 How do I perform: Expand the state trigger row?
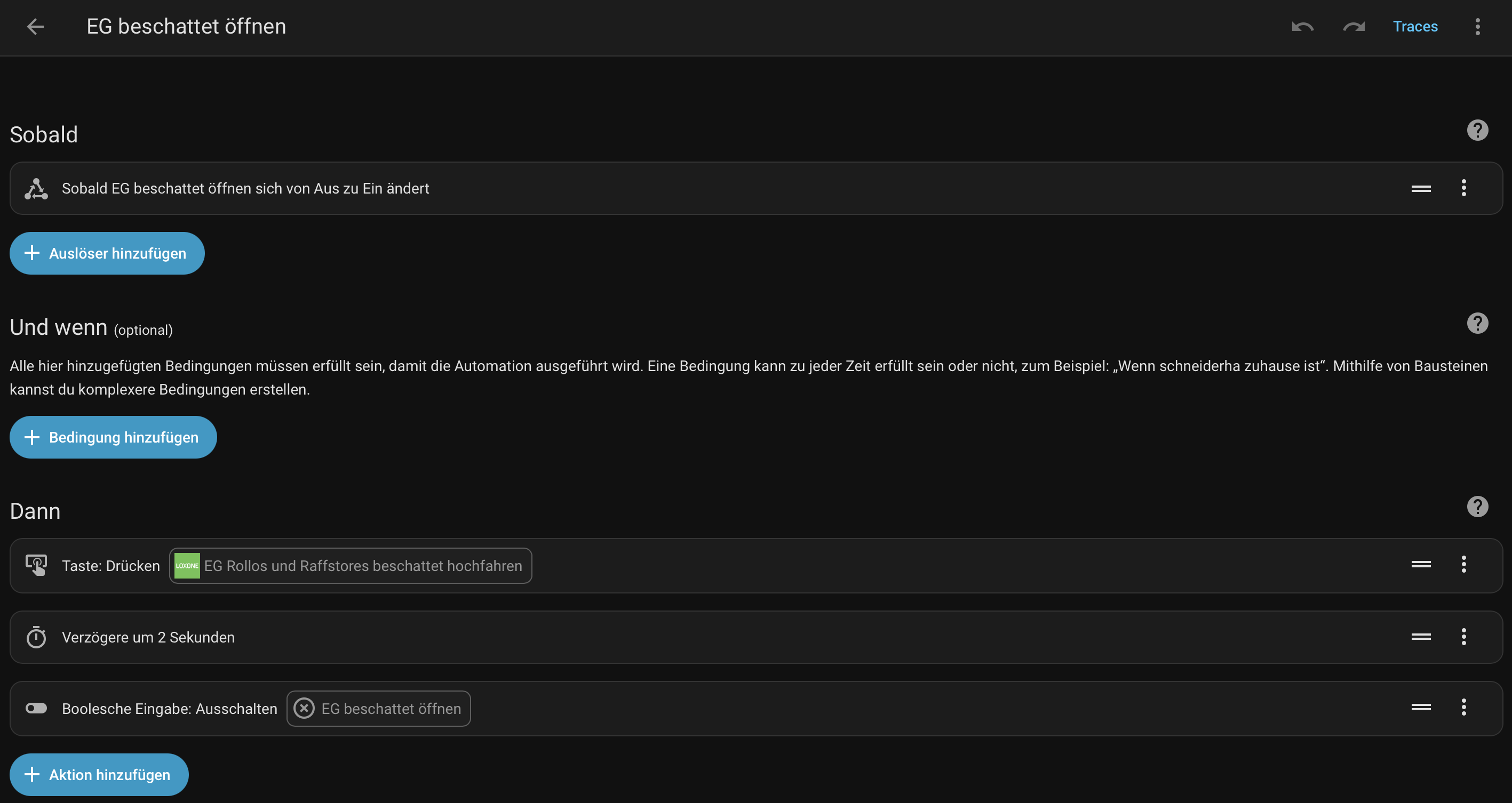point(245,188)
